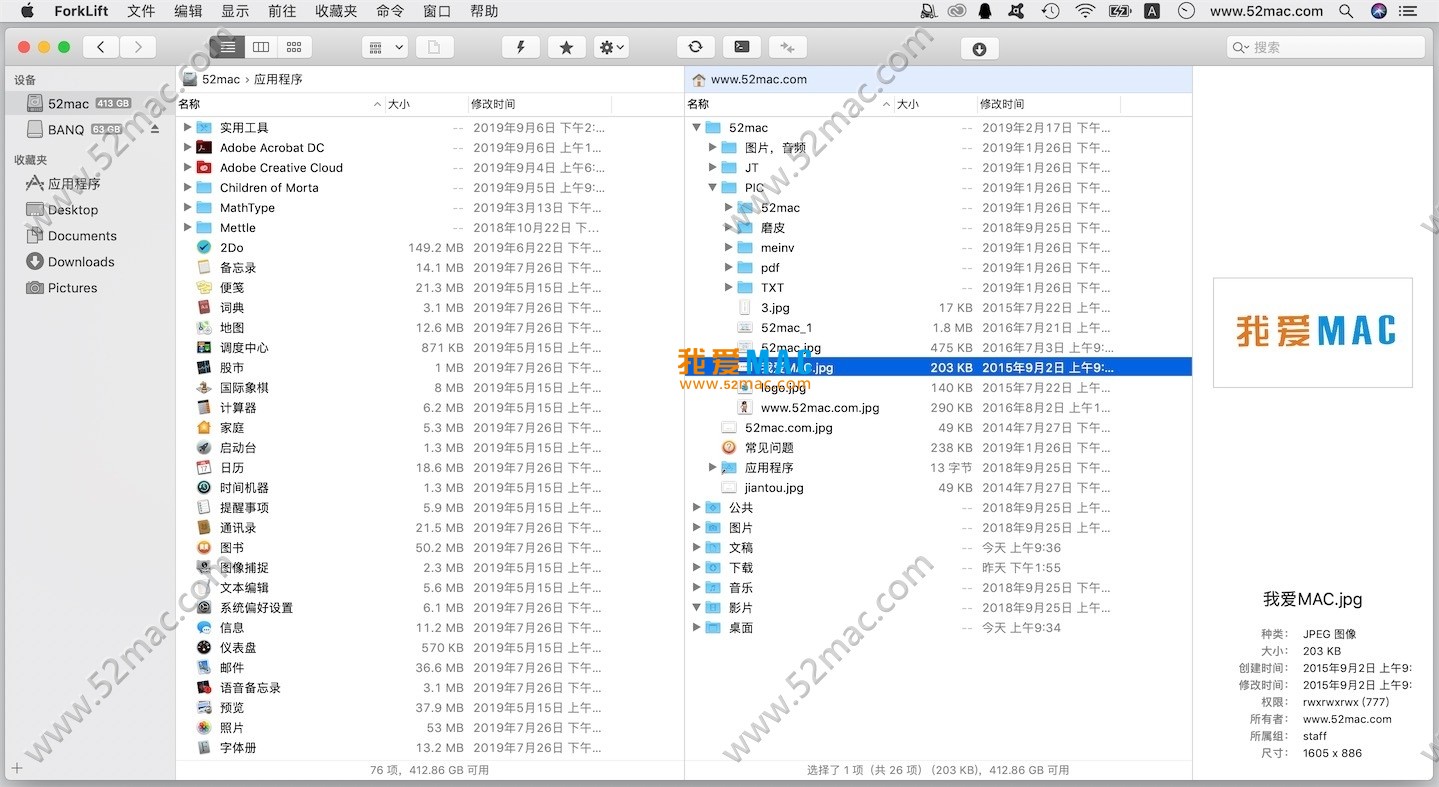
Task: Go back with the left arrow toolbar button
Action: pos(101,47)
